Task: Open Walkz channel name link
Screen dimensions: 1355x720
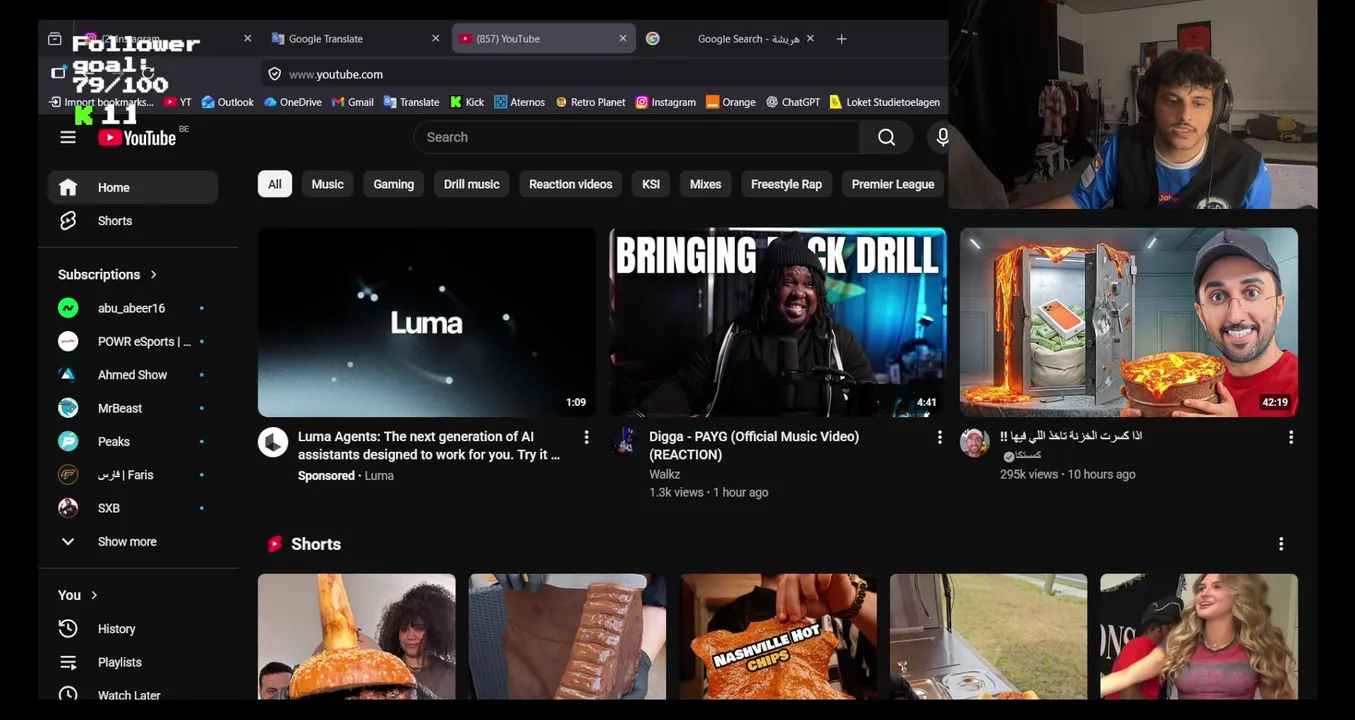Action: 664,475
